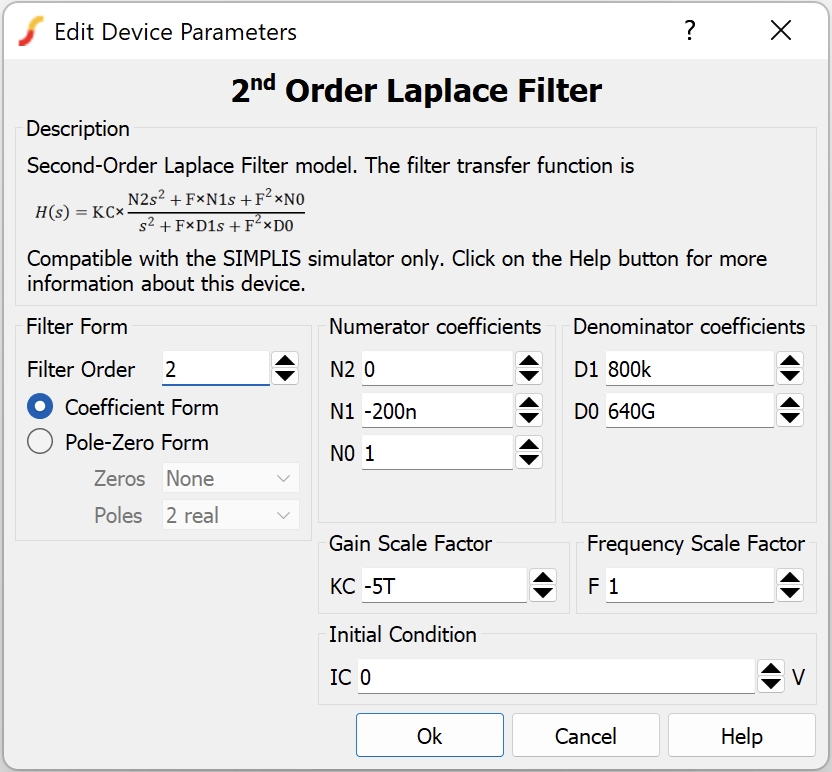
Task: Click the D1 field showing 800k
Action: pos(690,369)
